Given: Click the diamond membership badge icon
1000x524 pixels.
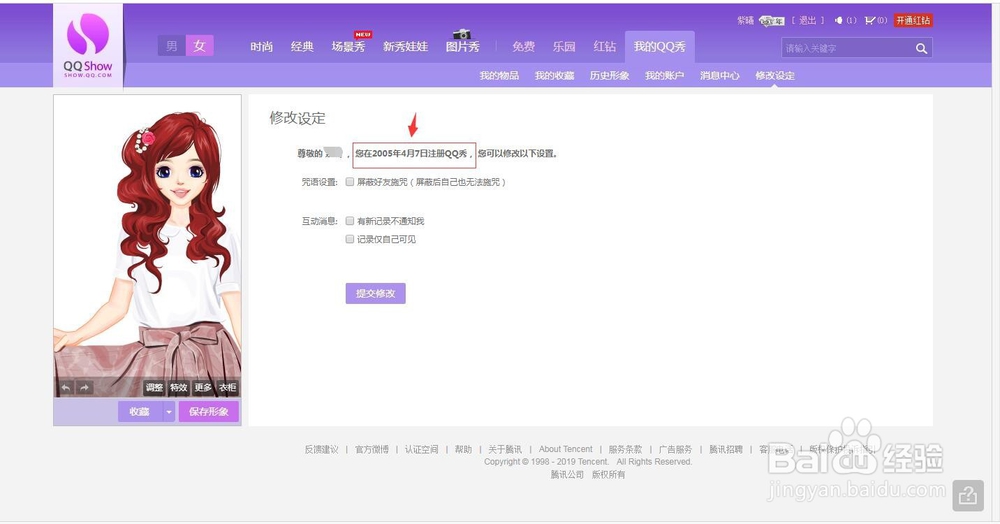Looking at the screenshot, I should (x=772, y=21).
